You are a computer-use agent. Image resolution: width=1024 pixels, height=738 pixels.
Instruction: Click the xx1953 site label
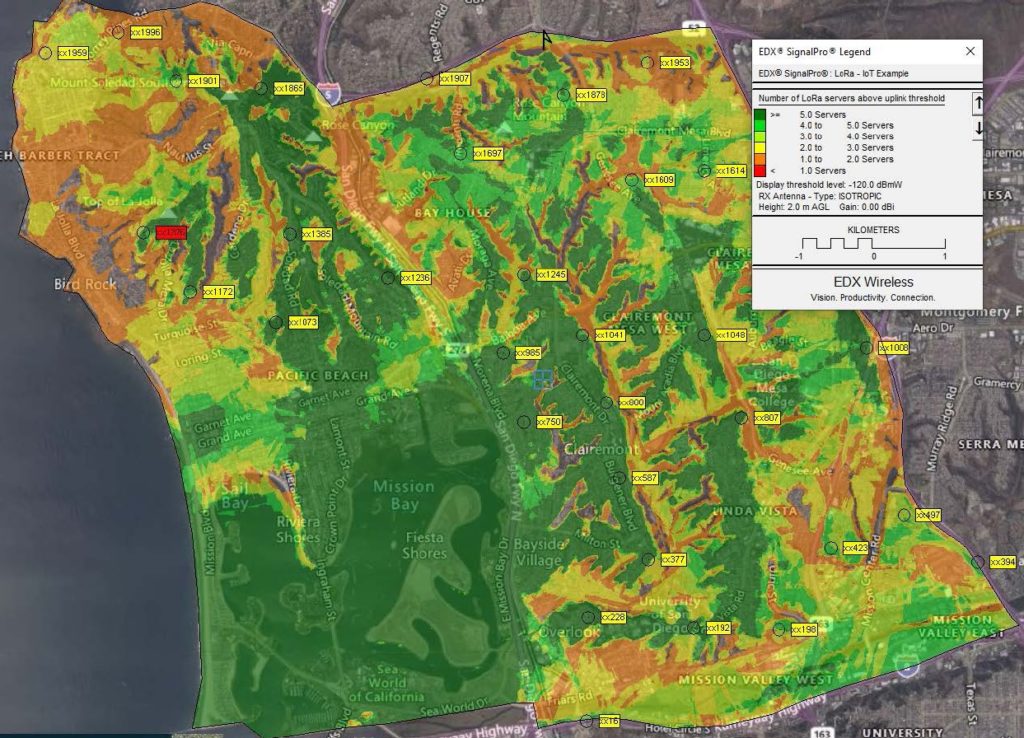pos(675,63)
